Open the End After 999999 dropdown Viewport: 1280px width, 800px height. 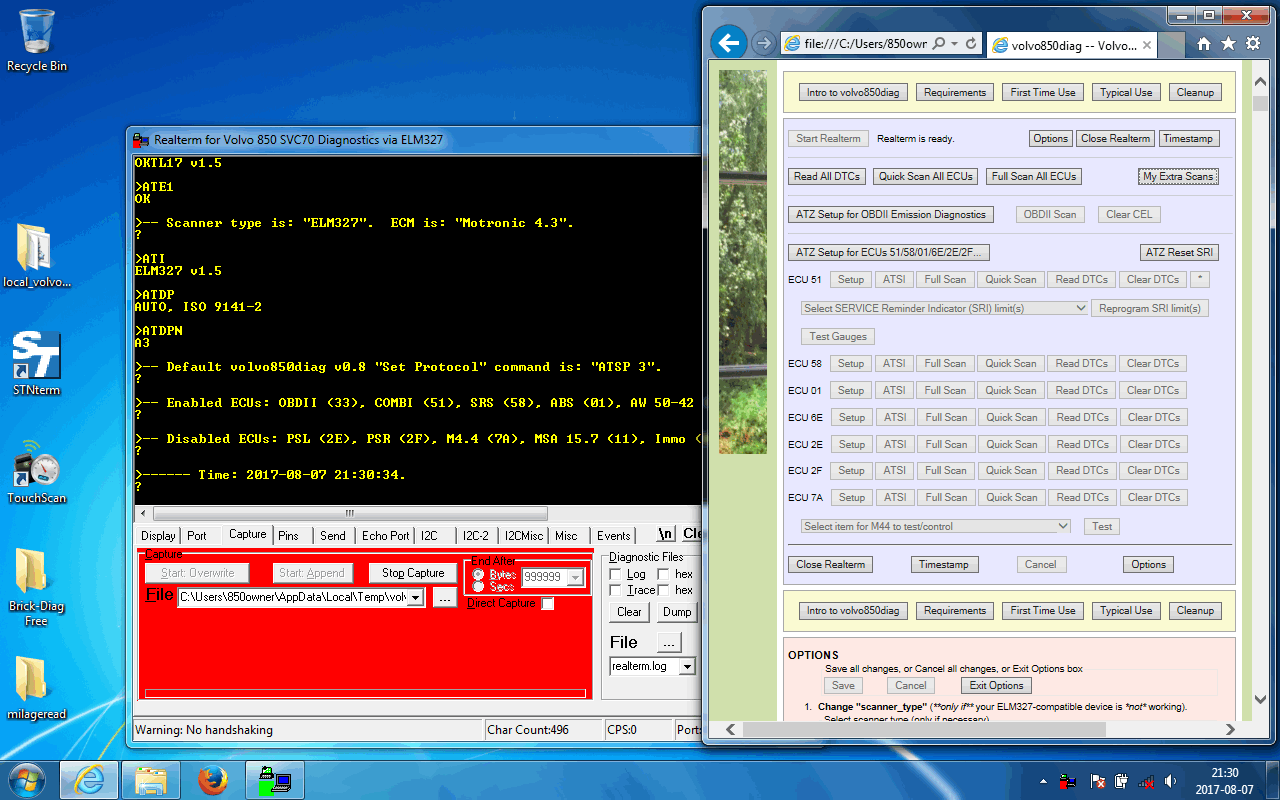tap(575, 578)
